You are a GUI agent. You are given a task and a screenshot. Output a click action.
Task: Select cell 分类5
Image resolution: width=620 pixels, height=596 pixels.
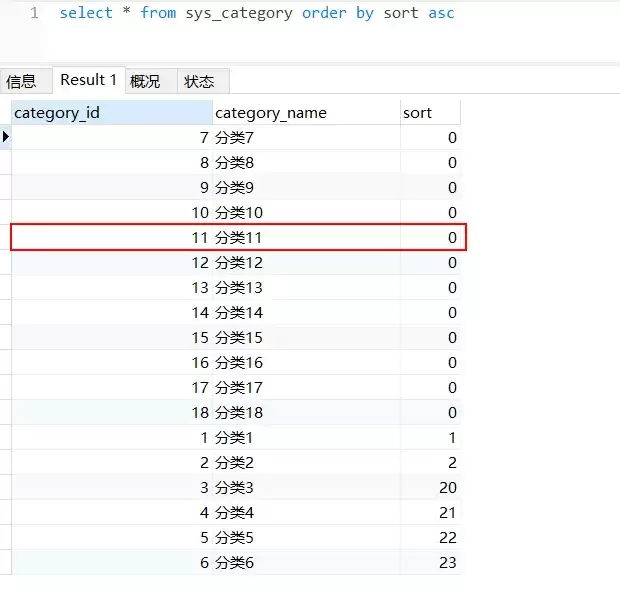pyautogui.click(x=306, y=538)
